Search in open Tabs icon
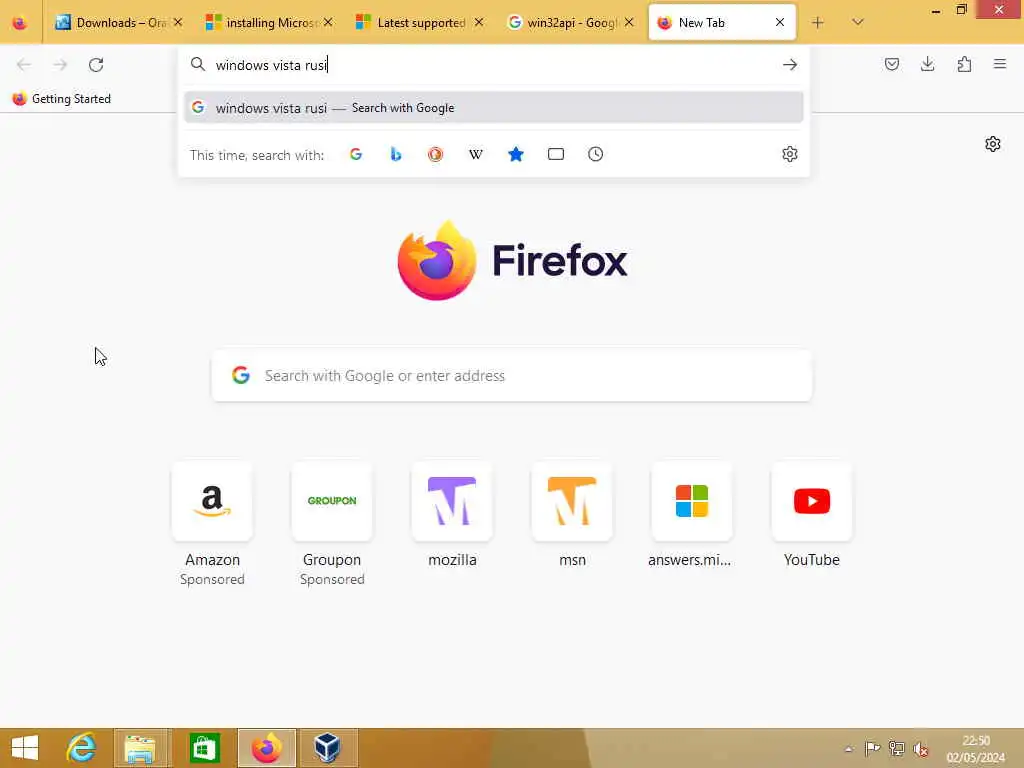Viewport: 1024px width, 768px height. (x=556, y=154)
